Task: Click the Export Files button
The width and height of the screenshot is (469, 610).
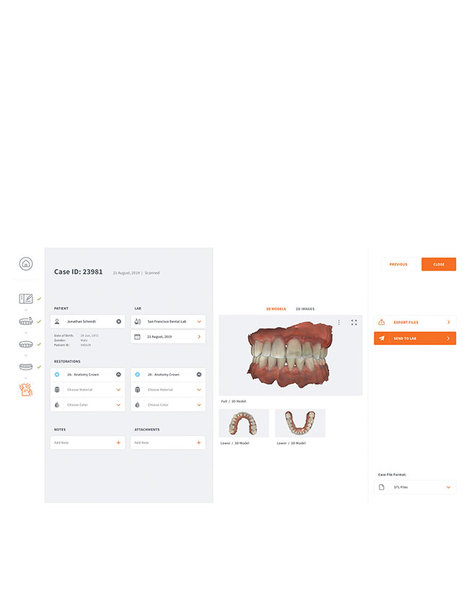Action: pyautogui.click(x=415, y=322)
